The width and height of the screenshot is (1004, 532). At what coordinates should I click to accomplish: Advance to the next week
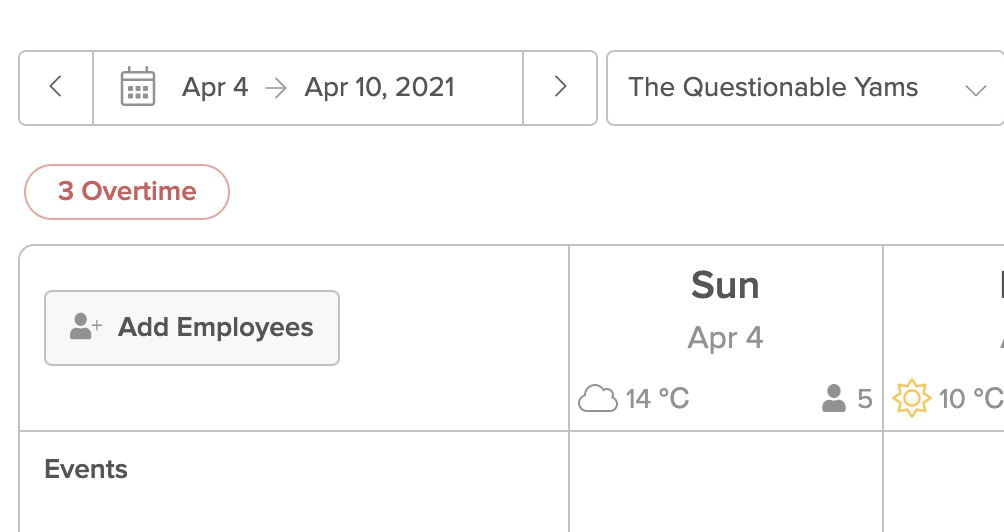(560, 88)
